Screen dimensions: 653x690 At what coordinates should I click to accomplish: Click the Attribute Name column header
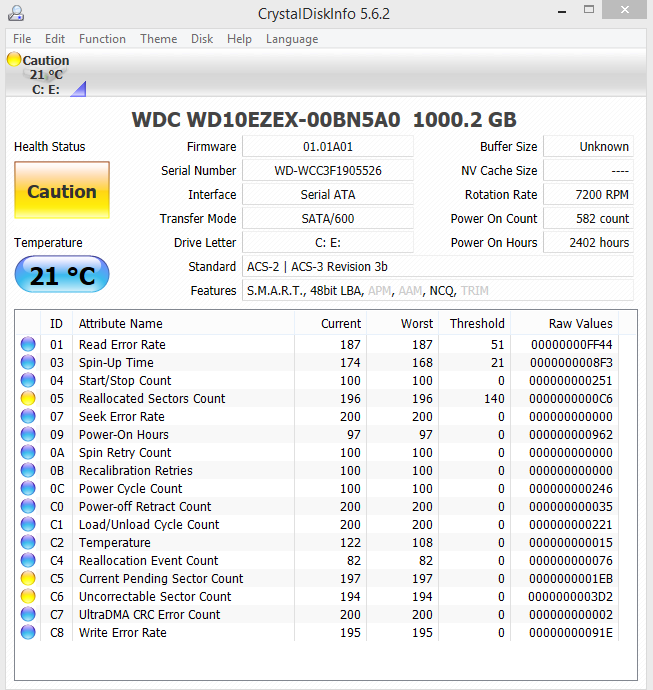[183, 323]
